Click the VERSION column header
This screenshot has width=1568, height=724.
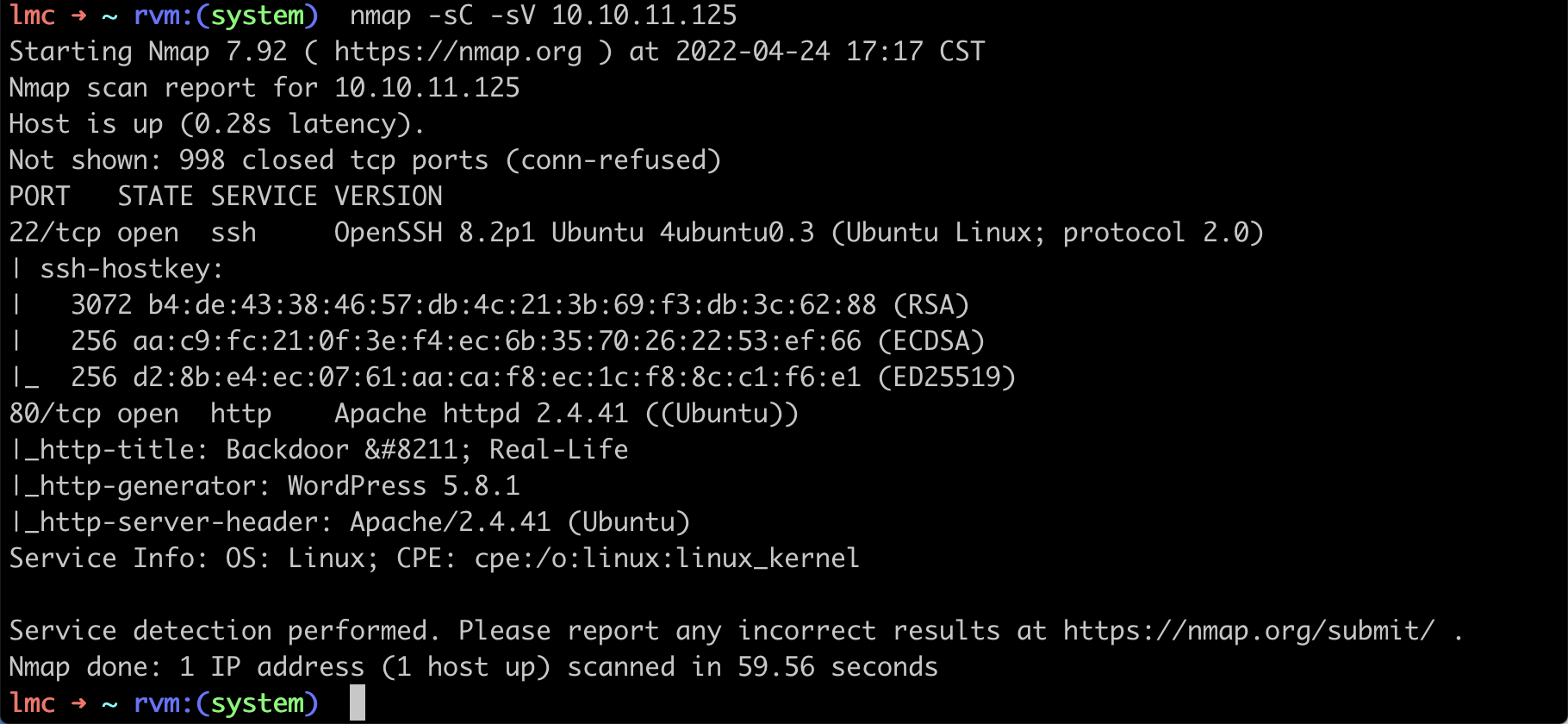[388, 197]
